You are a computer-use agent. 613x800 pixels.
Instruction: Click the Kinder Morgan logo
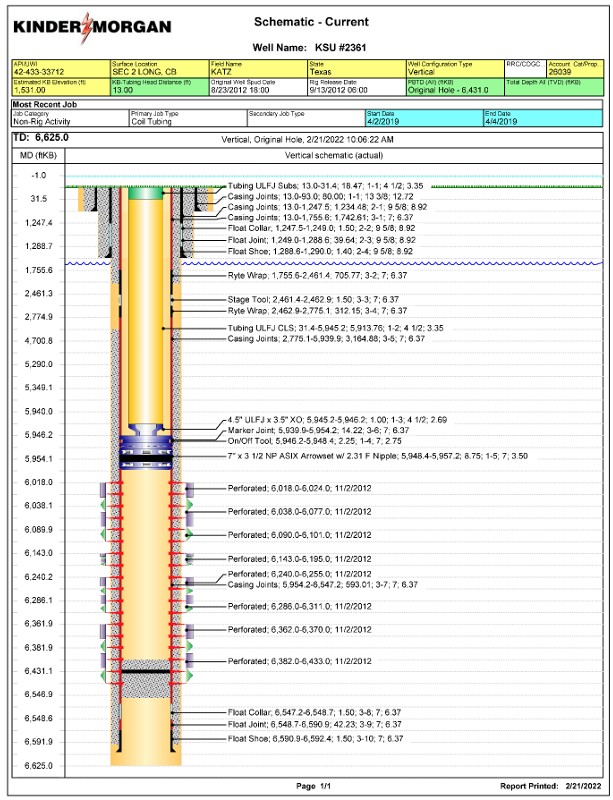(92, 27)
